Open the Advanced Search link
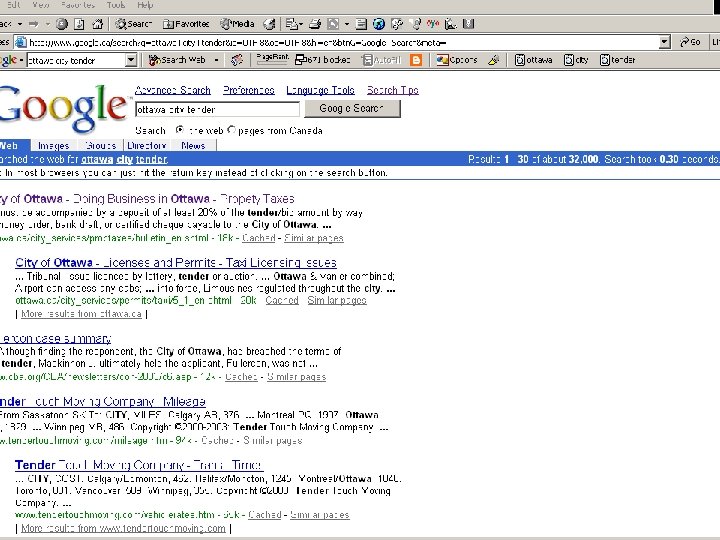Viewport: 720px width, 540px height. [173, 90]
